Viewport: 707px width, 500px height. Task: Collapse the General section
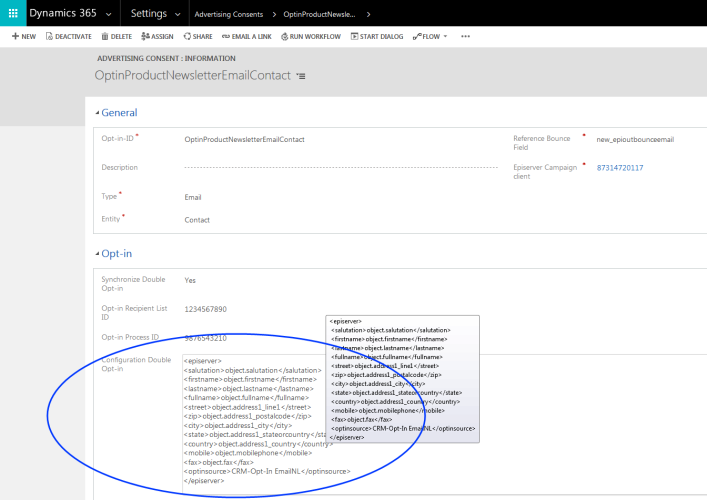pos(97,113)
